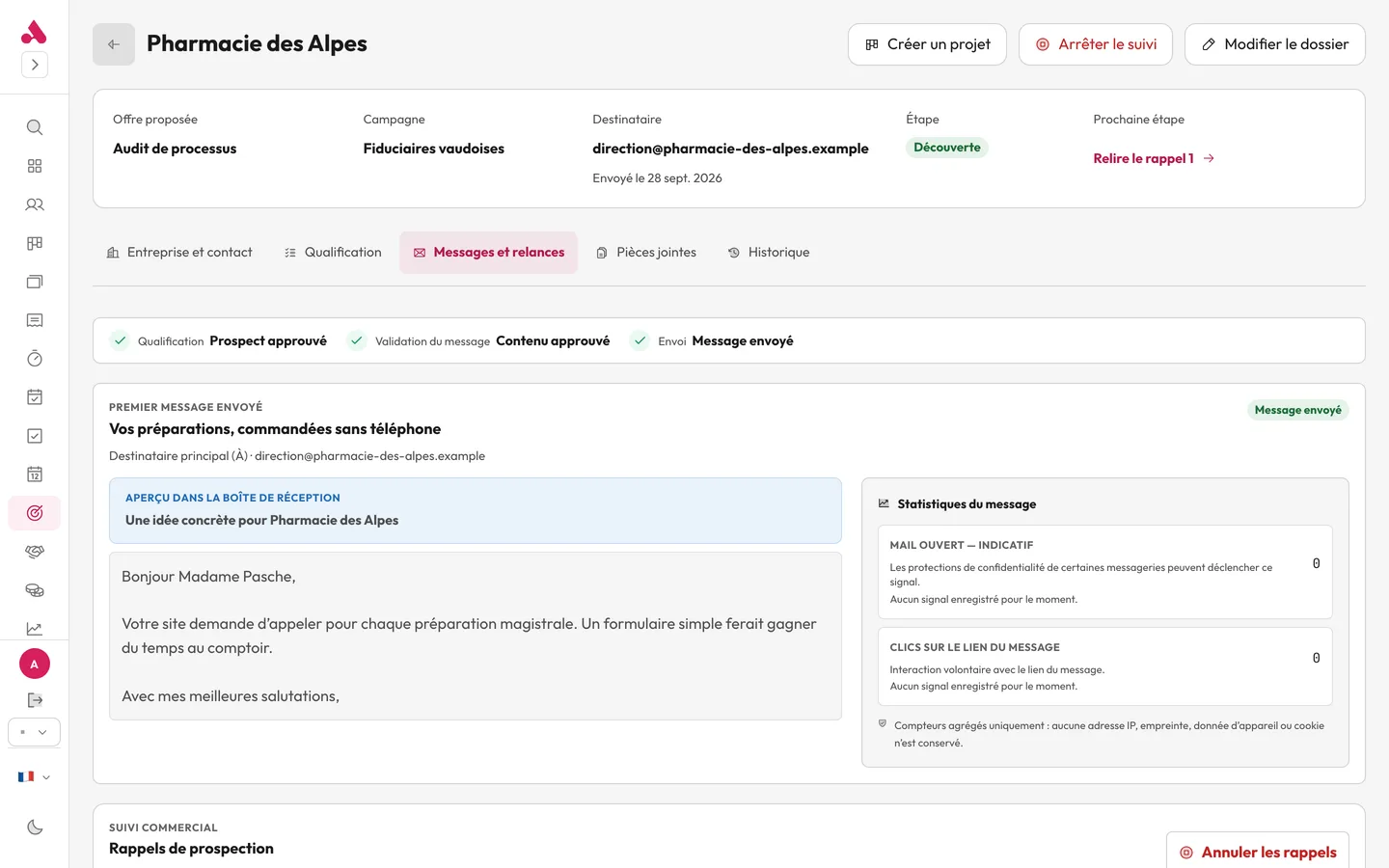Switch to the Entreprise et contact tab
Image resolution: width=1389 pixels, height=868 pixels.
tap(179, 253)
